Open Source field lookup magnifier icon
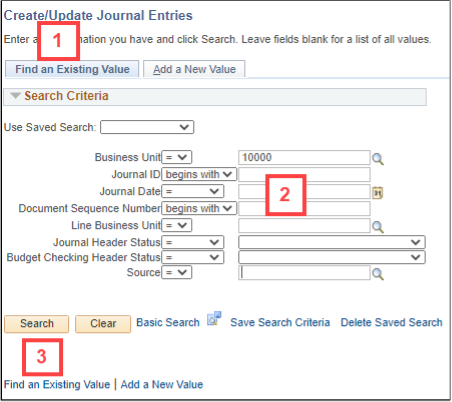The image size is (452, 402). 378,274
